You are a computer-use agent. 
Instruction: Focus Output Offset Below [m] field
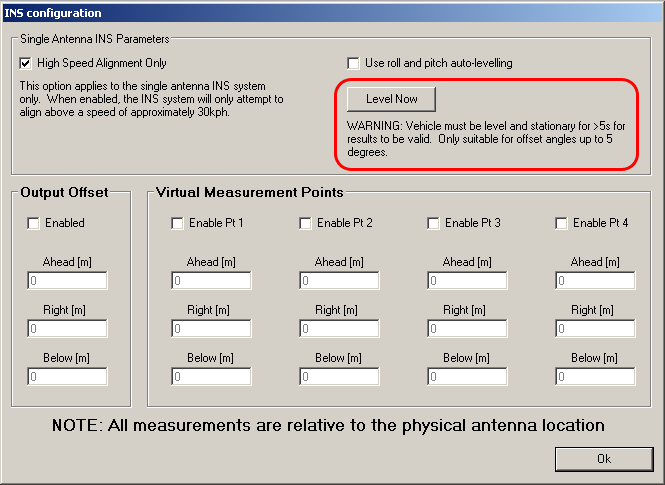coord(67,377)
